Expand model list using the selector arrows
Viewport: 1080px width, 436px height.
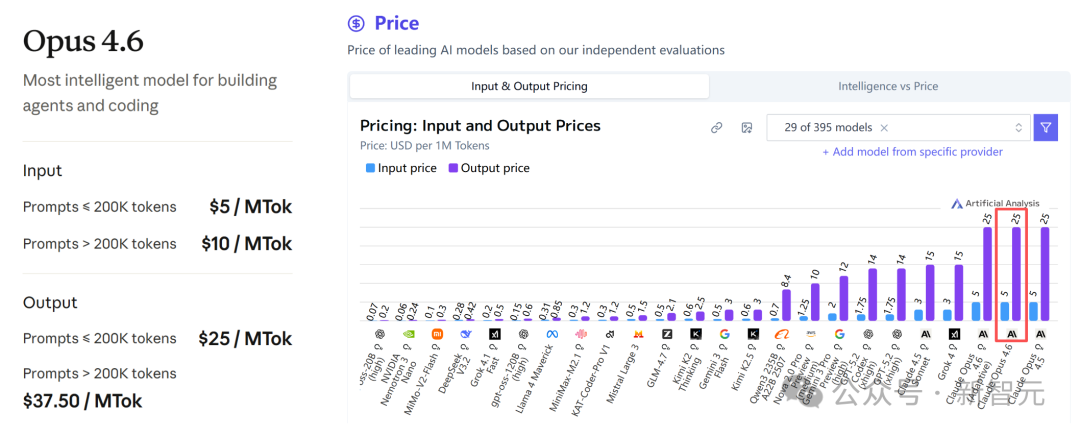click(1018, 128)
